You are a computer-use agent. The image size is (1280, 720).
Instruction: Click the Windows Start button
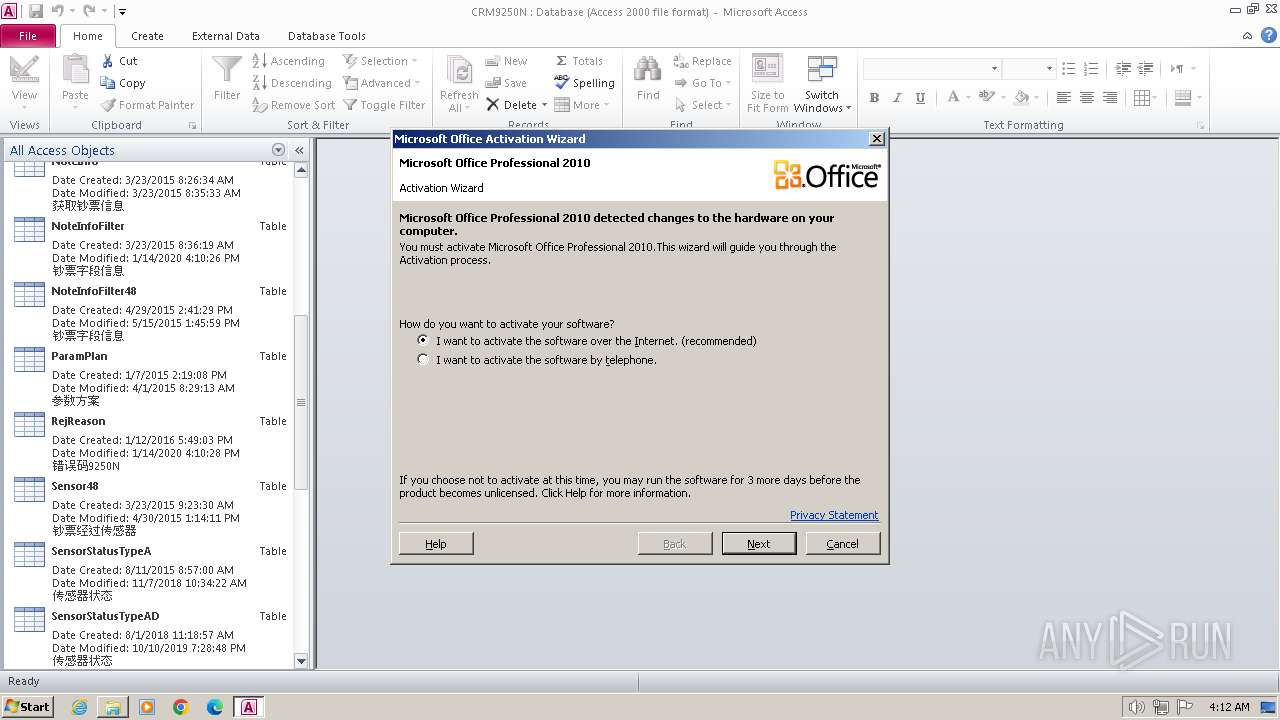[x=28, y=706]
